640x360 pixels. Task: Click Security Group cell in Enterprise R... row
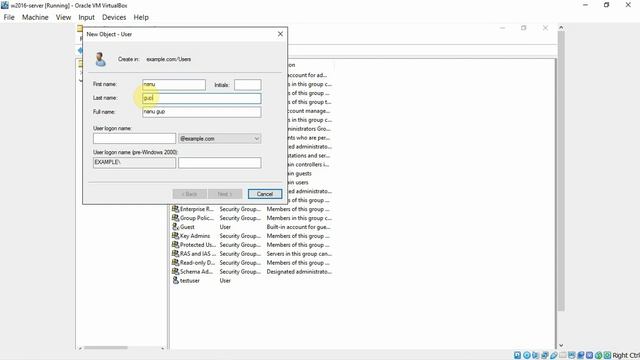[x=240, y=209]
